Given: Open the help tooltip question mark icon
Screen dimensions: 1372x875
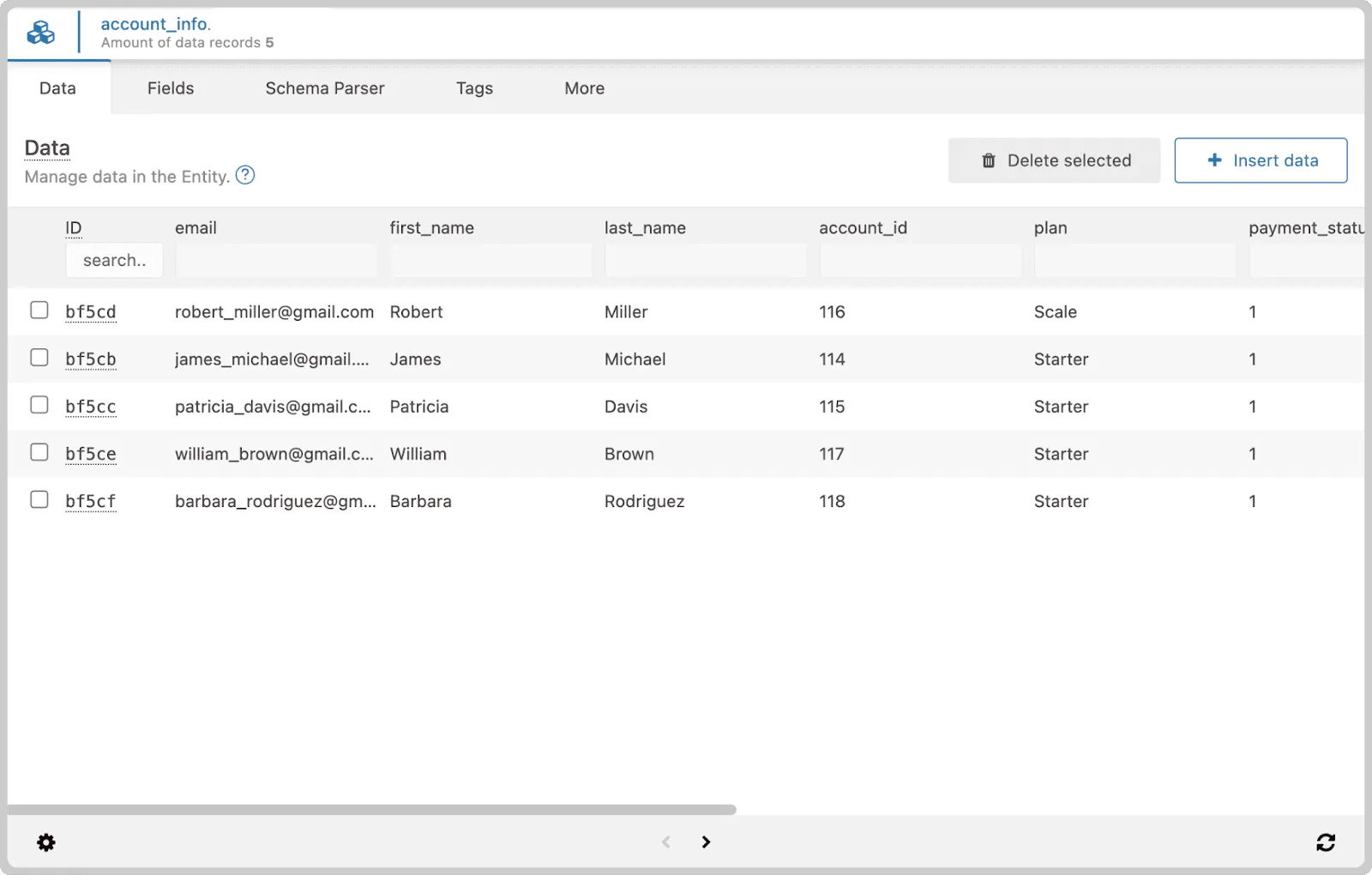Looking at the screenshot, I should click(244, 175).
